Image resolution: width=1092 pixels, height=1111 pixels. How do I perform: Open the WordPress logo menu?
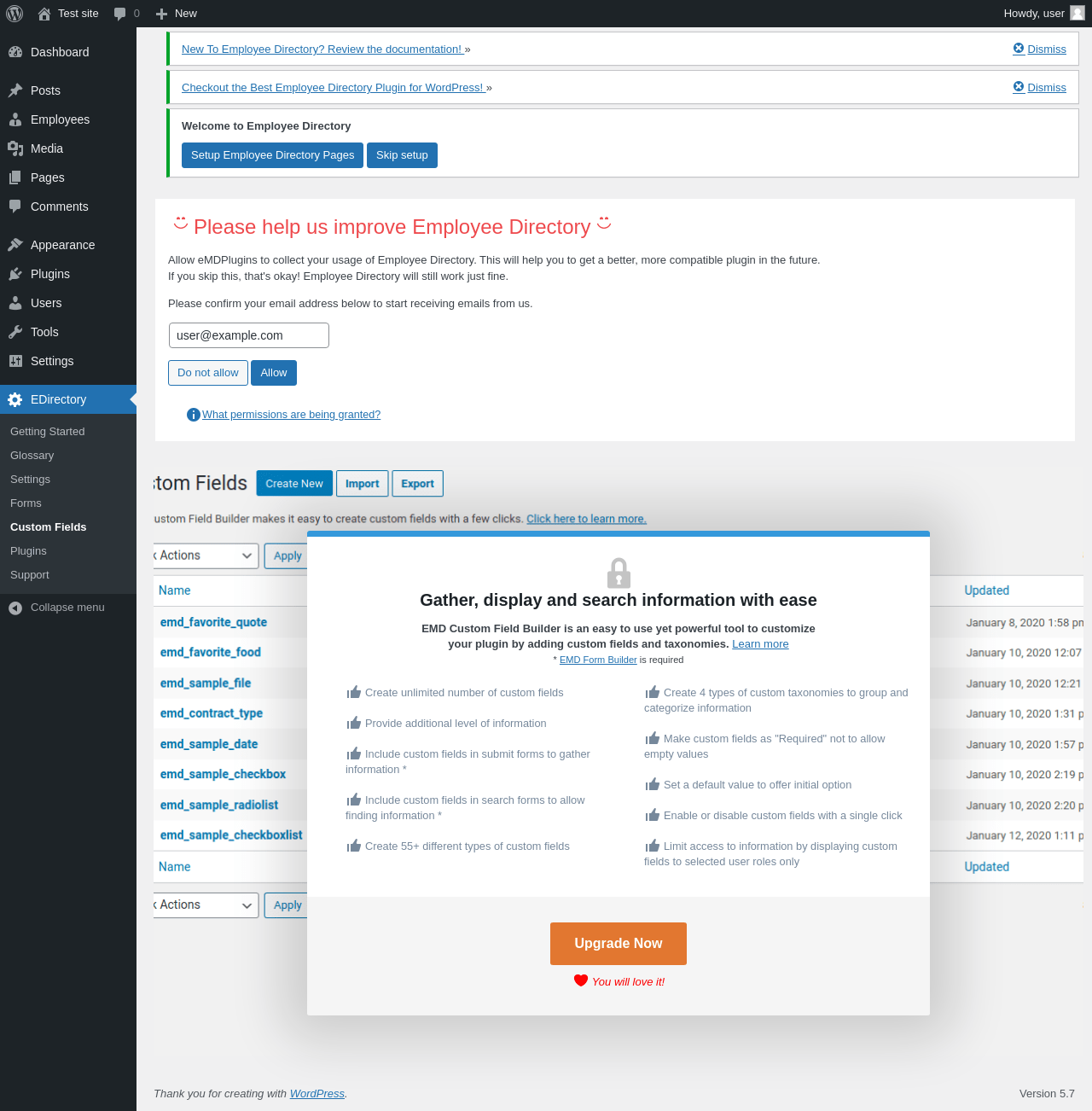[15, 14]
